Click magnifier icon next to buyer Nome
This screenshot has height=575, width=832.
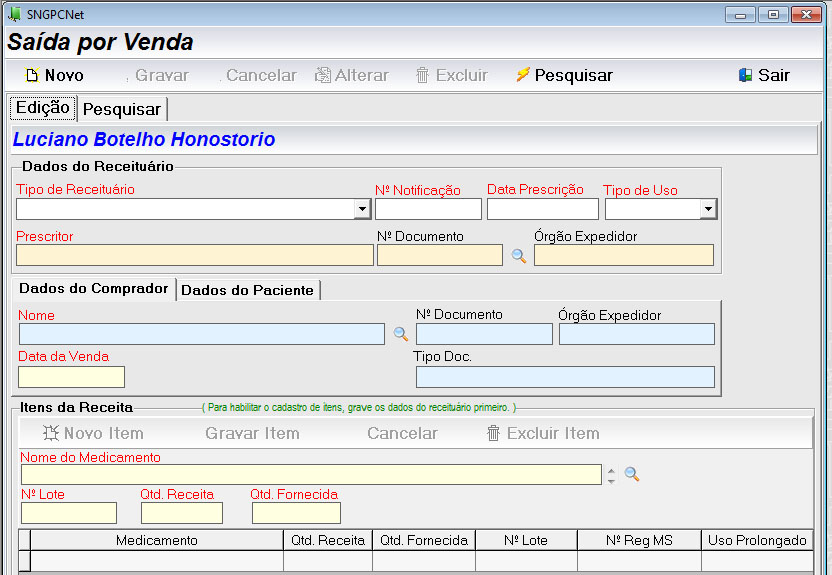[400, 334]
